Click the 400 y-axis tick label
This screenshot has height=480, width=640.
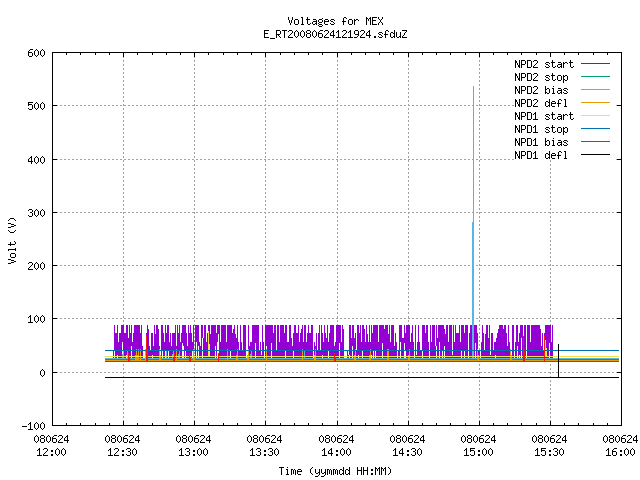click(x=37, y=160)
